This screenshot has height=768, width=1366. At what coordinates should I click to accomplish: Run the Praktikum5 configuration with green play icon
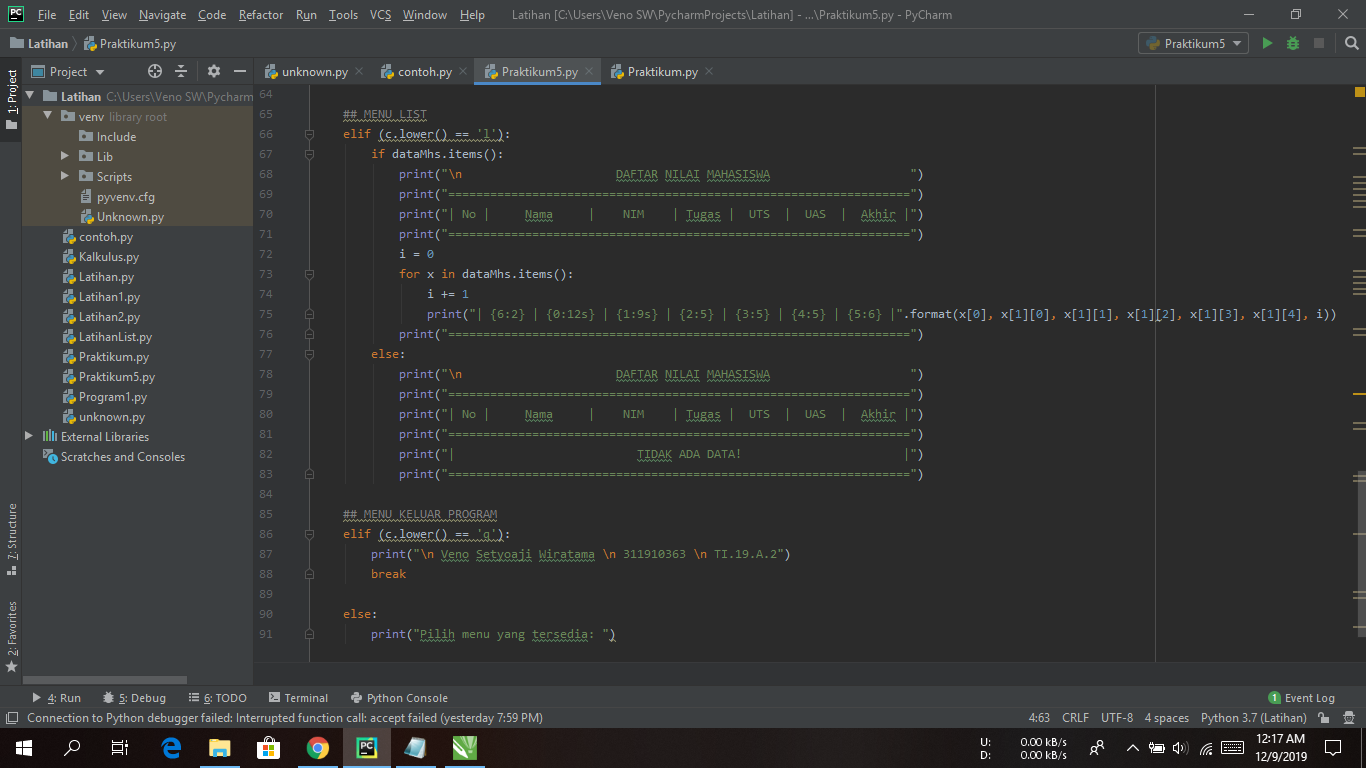(x=1267, y=43)
